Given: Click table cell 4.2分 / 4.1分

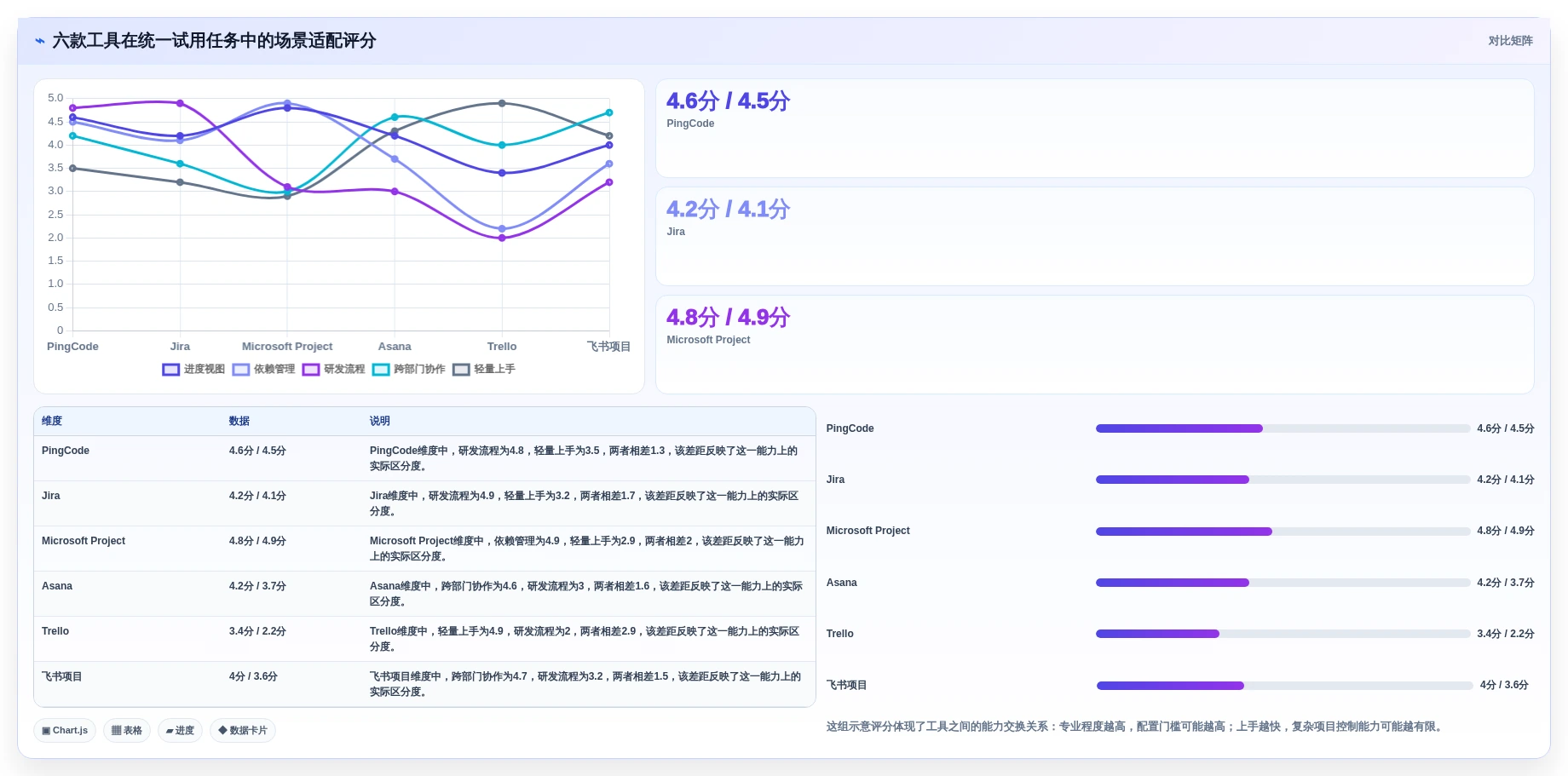Looking at the screenshot, I should [x=257, y=496].
